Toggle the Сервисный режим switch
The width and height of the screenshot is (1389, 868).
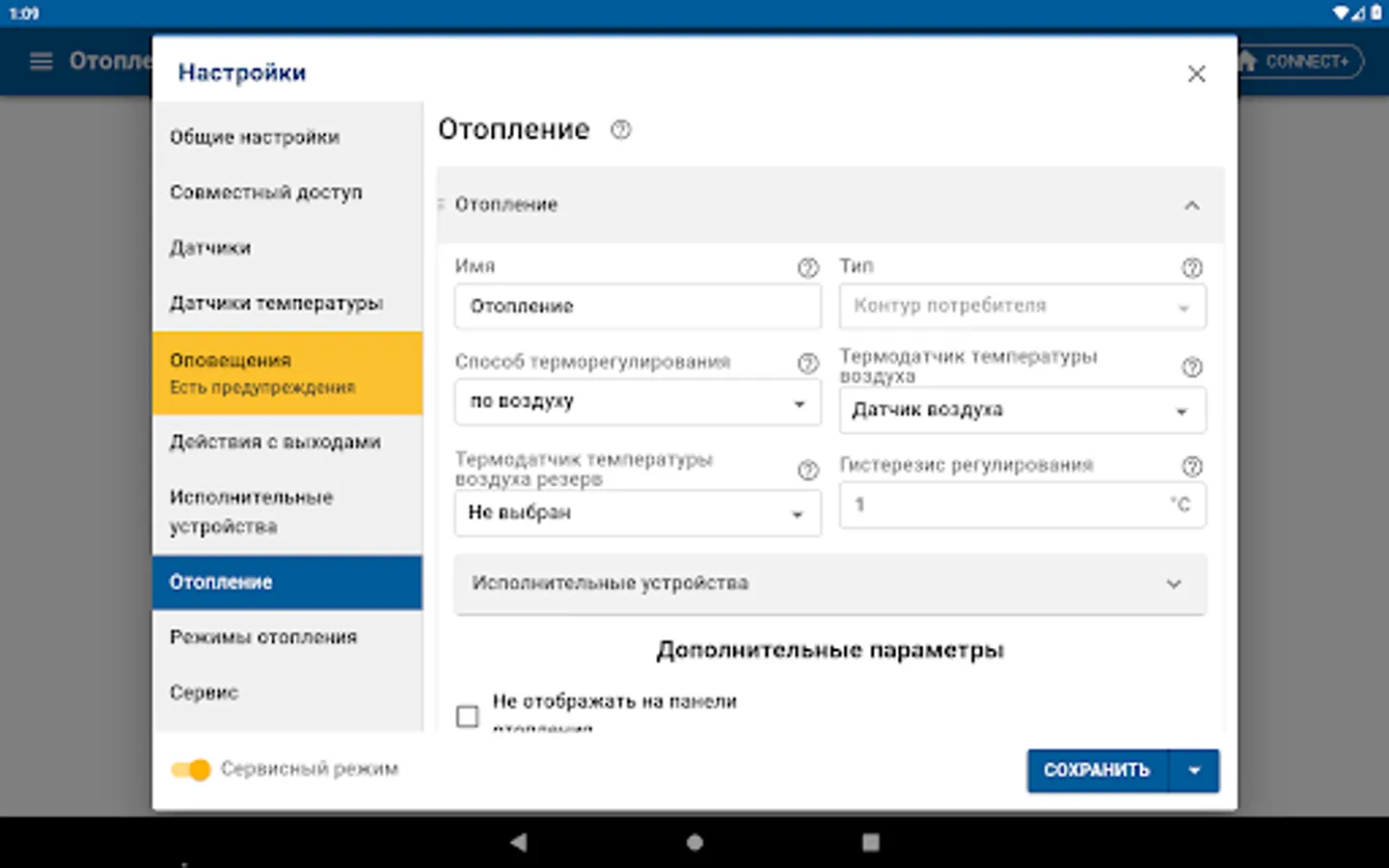point(191,769)
